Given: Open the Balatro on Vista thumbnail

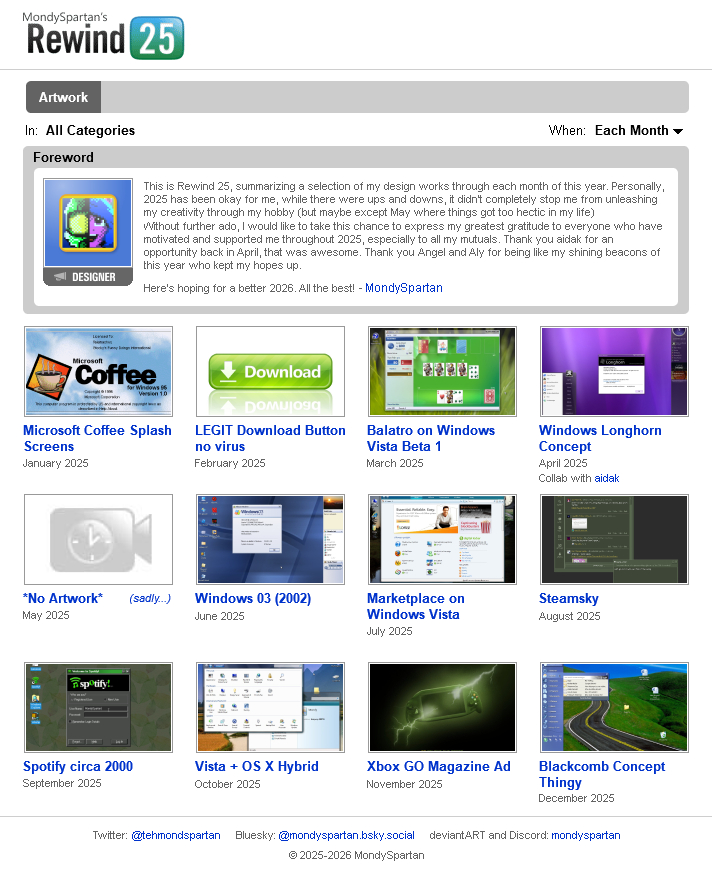Looking at the screenshot, I should click(442, 371).
